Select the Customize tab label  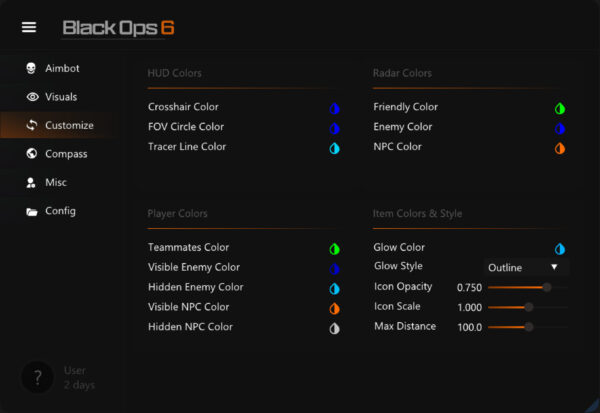click(69, 125)
